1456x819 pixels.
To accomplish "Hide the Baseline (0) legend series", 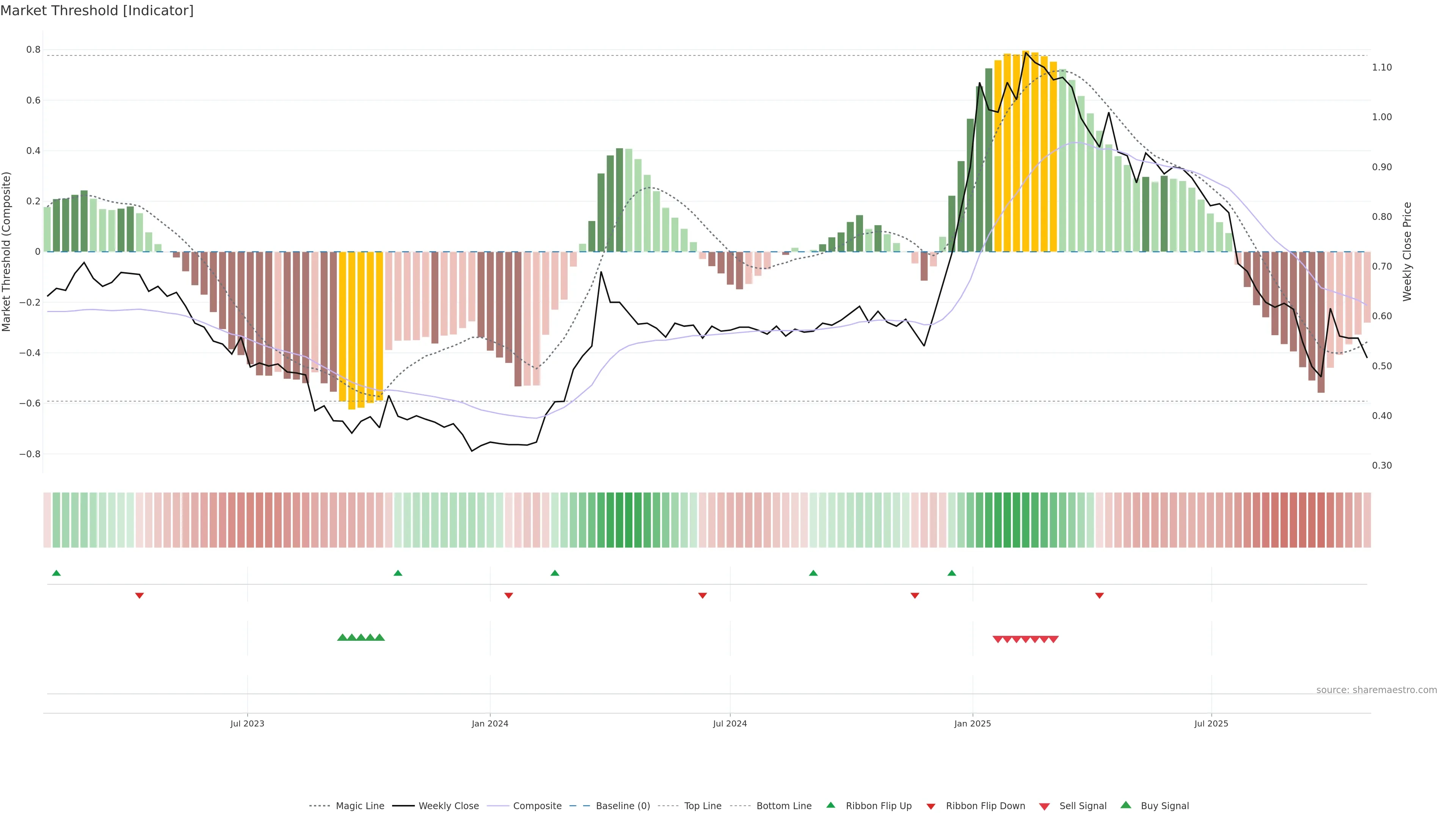I will point(623,806).
